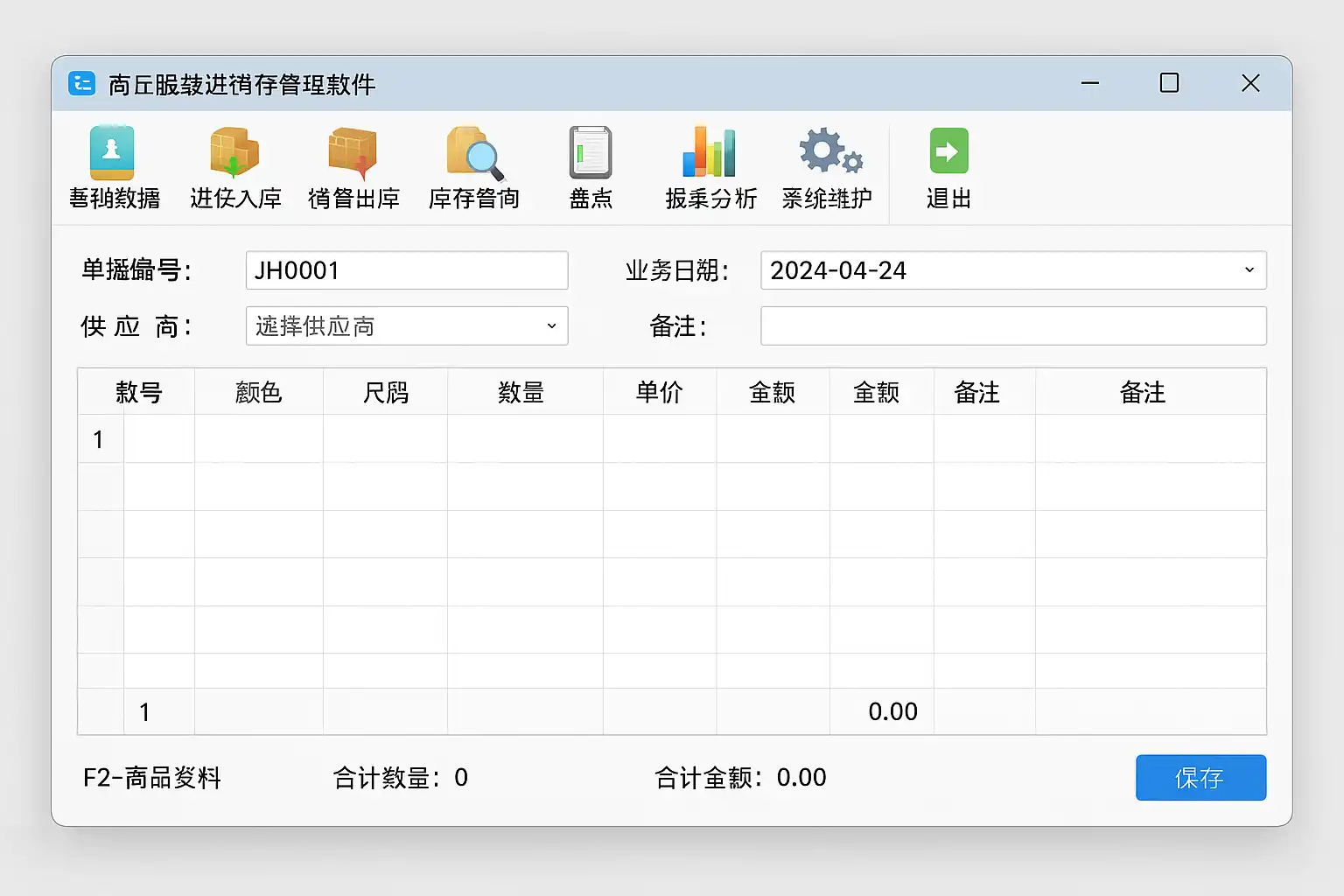Click the 颜色 color column header

(258, 392)
